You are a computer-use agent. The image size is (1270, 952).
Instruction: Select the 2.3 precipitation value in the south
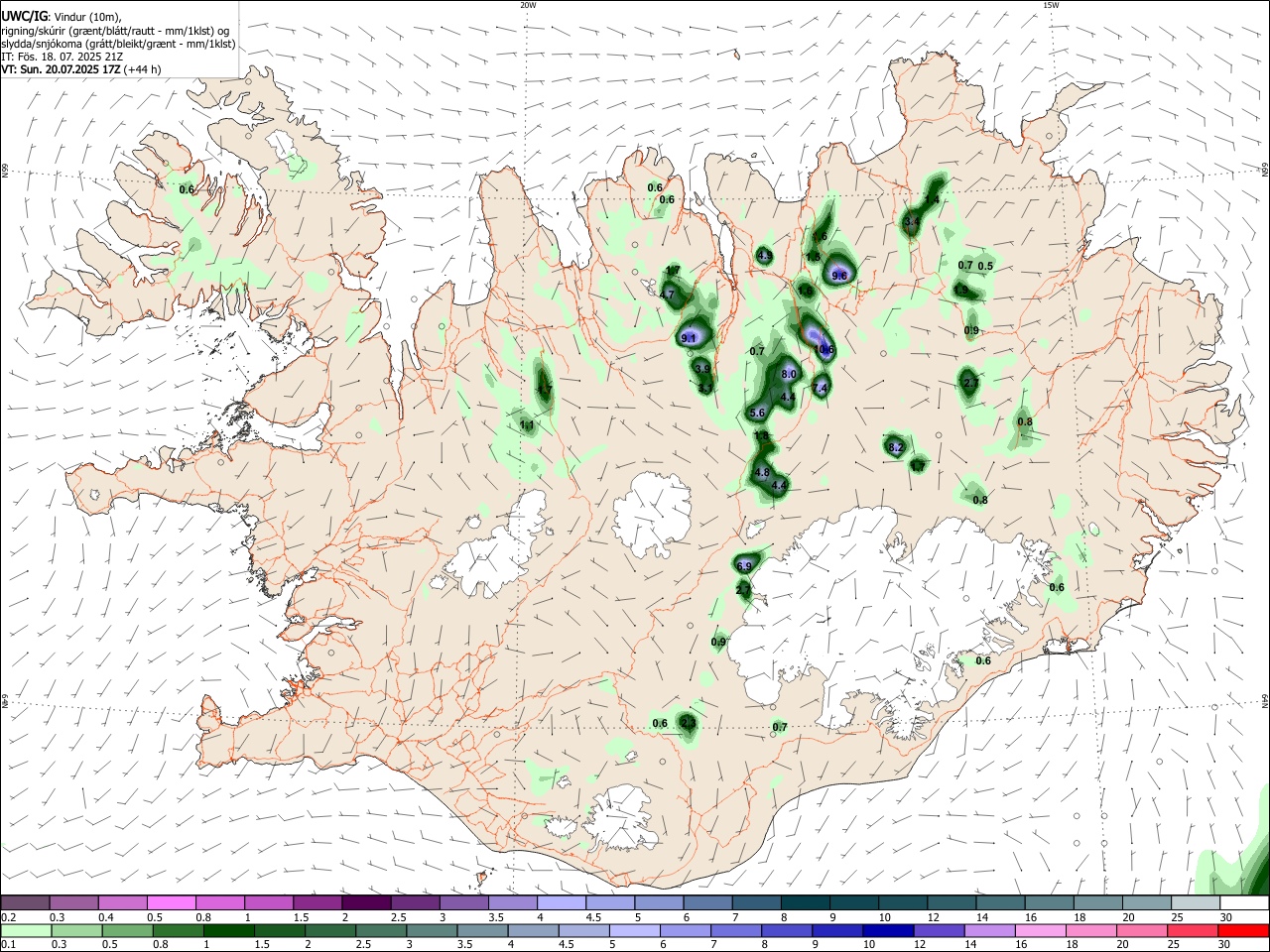[x=689, y=723]
